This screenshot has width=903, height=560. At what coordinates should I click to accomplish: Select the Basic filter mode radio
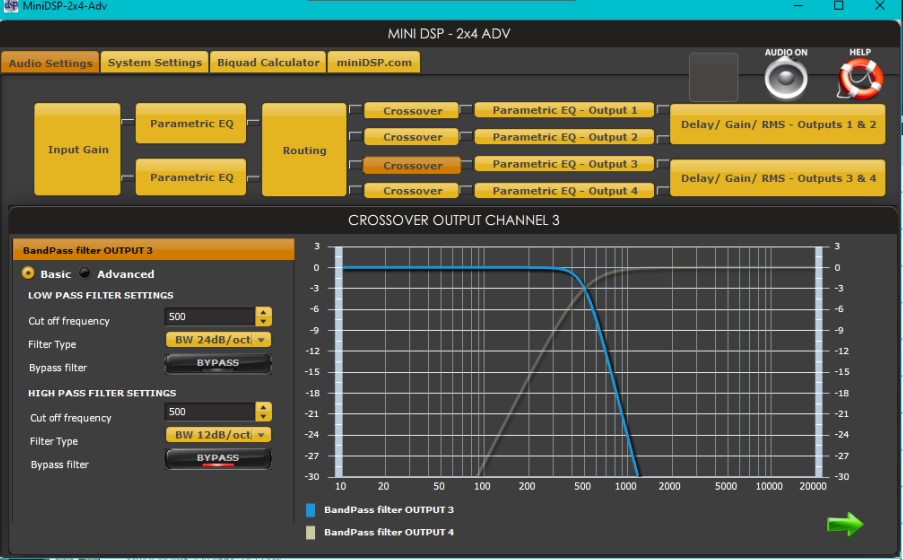28,273
